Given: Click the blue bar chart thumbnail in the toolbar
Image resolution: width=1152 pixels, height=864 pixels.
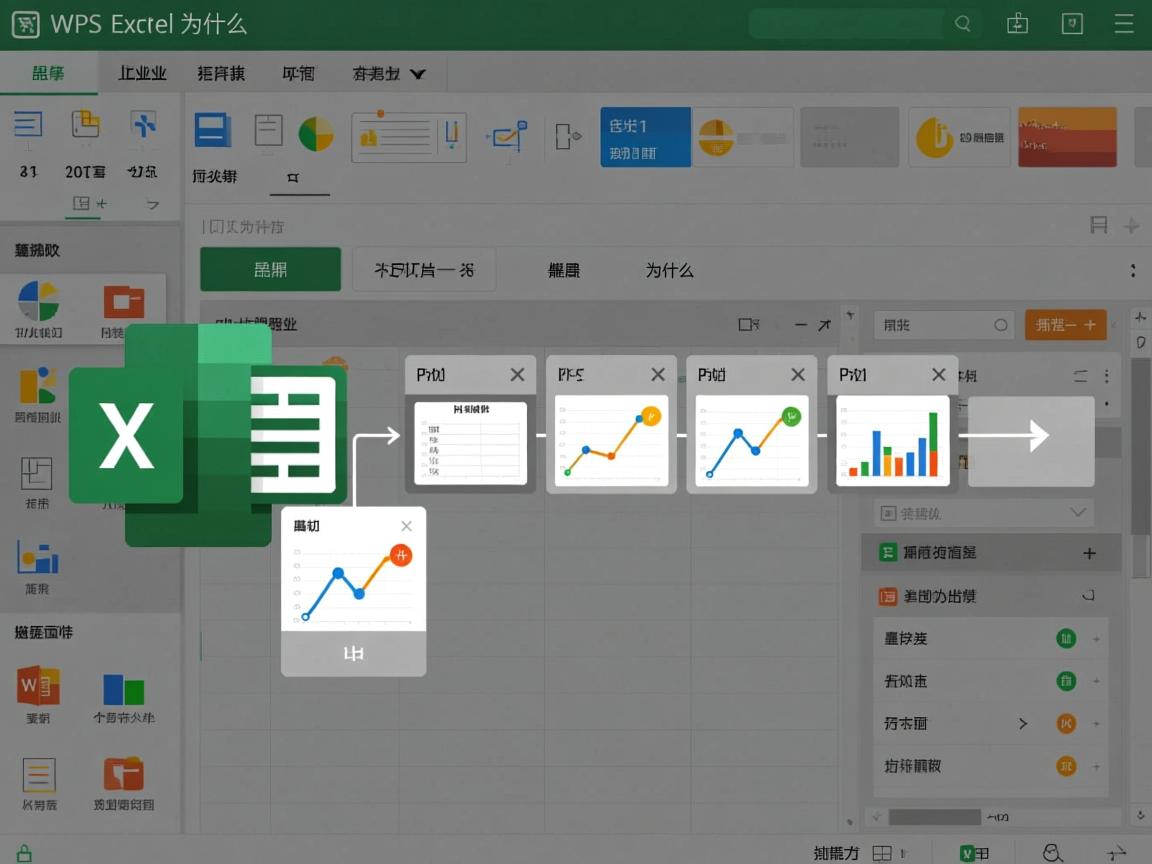Looking at the screenshot, I should [x=645, y=136].
